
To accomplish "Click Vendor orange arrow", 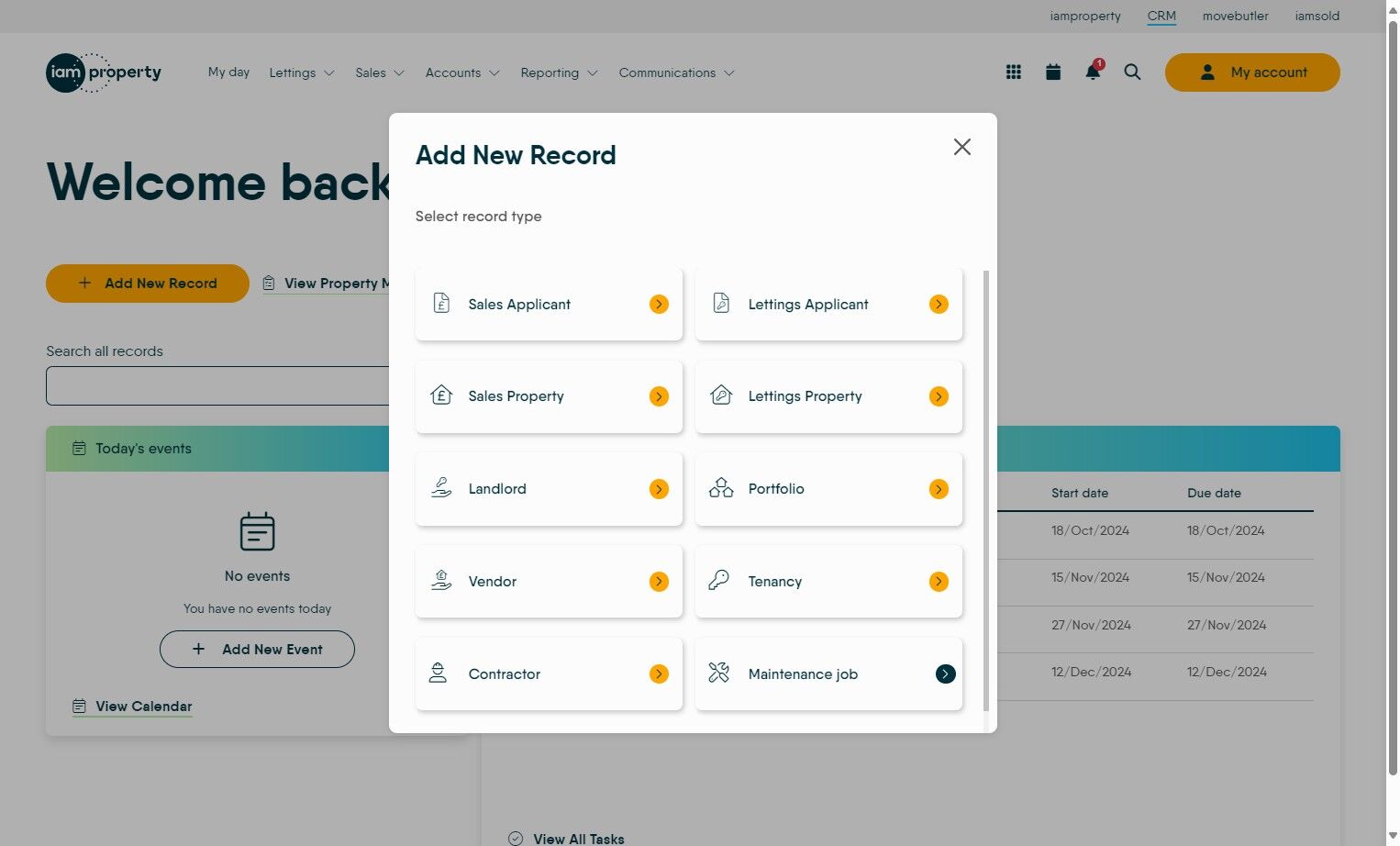I will point(659,581).
